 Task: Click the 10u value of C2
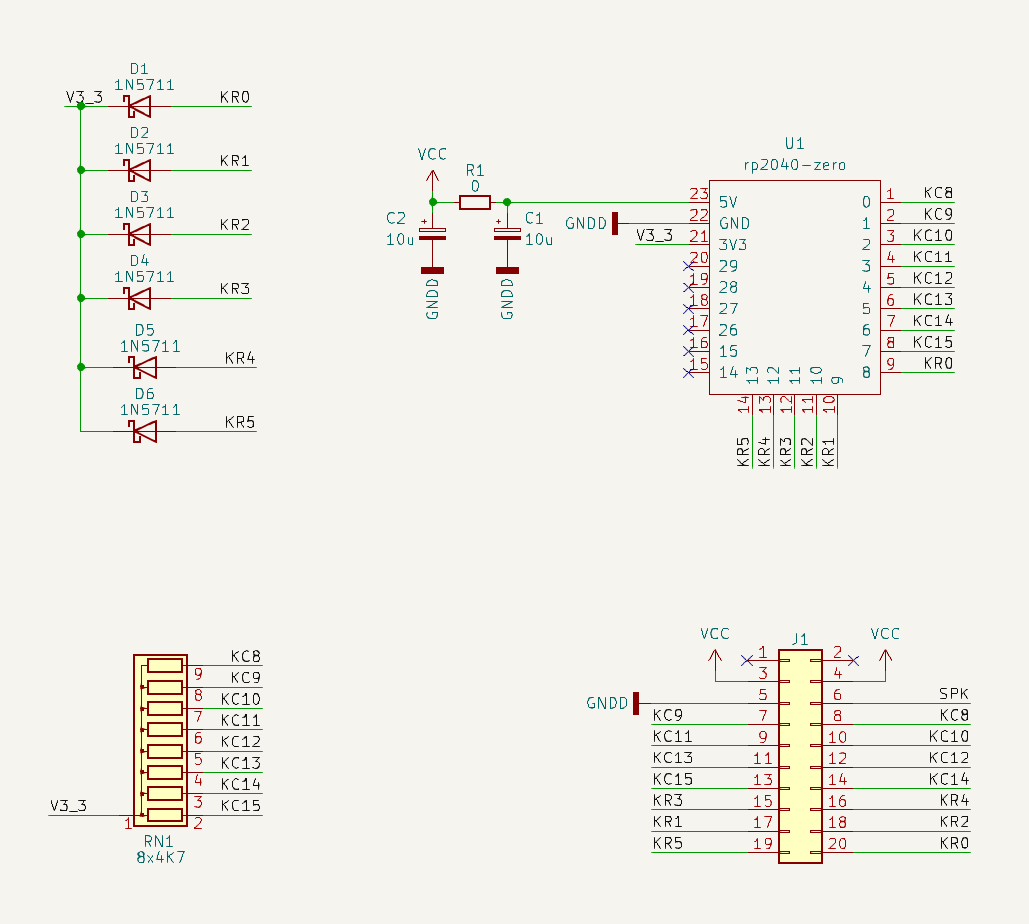point(400,240)
